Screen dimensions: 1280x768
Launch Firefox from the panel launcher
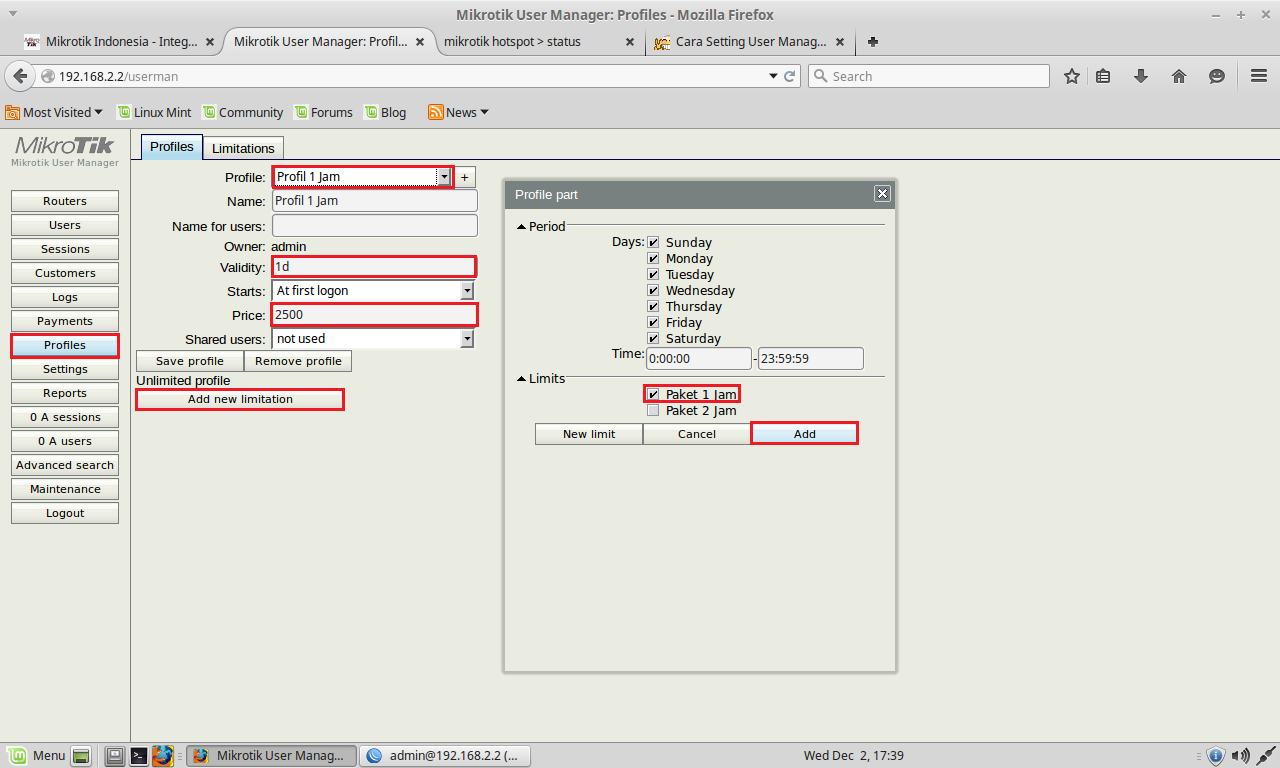(163, 755)
